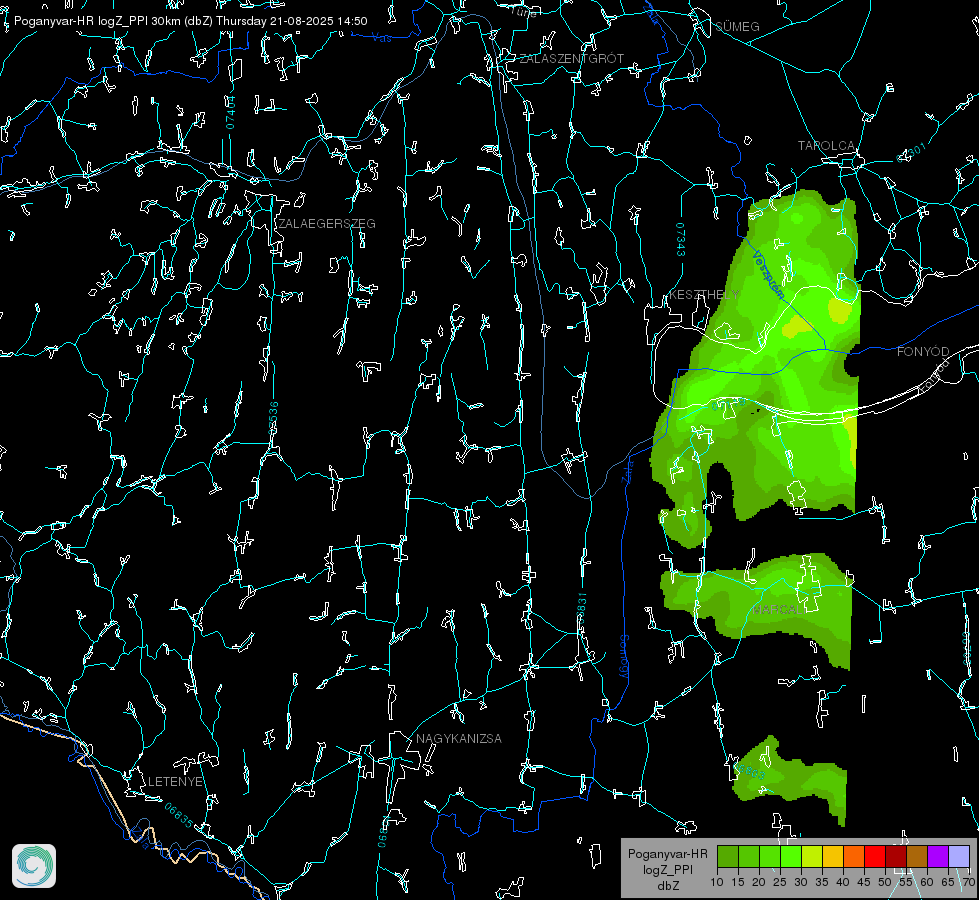This screenshot has width=979, height=900.
Task: Click the TAPOLCA town label
Action: pyautogui.click(x=826, y=146)
